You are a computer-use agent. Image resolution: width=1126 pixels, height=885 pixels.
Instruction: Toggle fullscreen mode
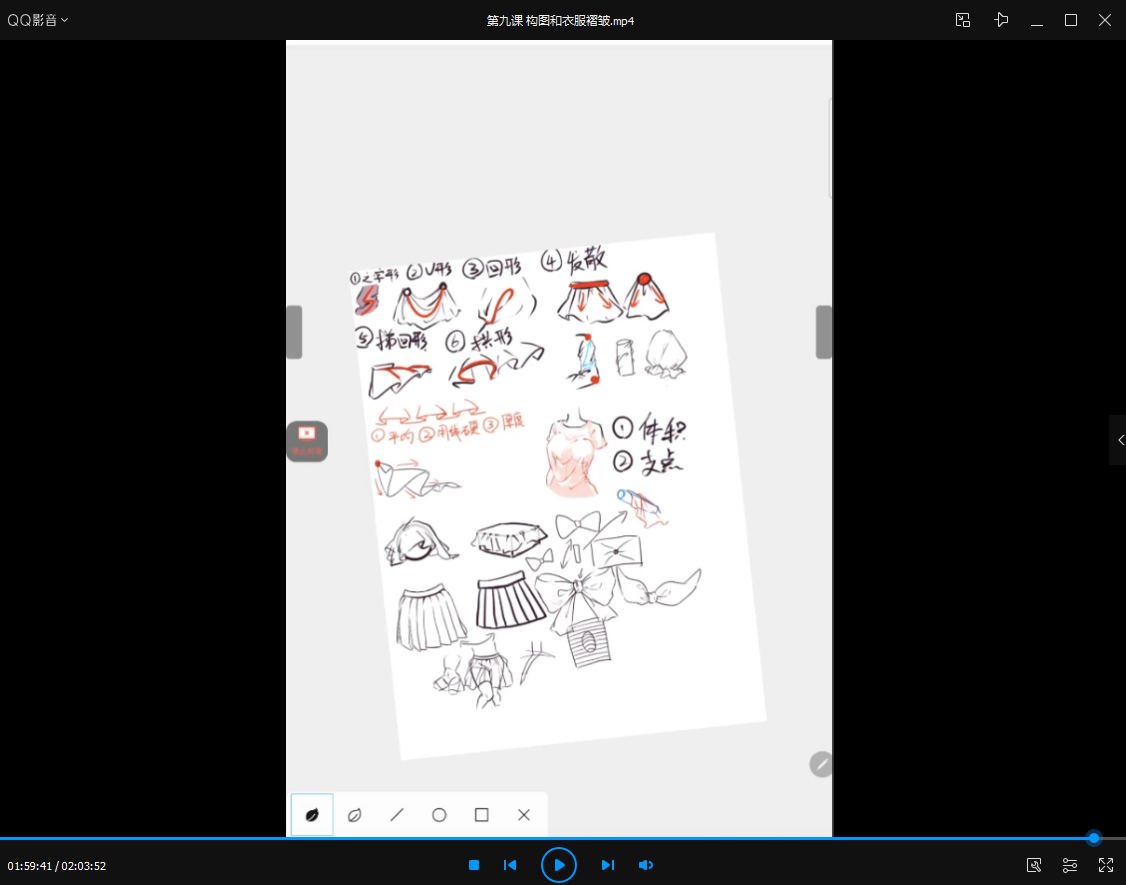[1106, 865]
